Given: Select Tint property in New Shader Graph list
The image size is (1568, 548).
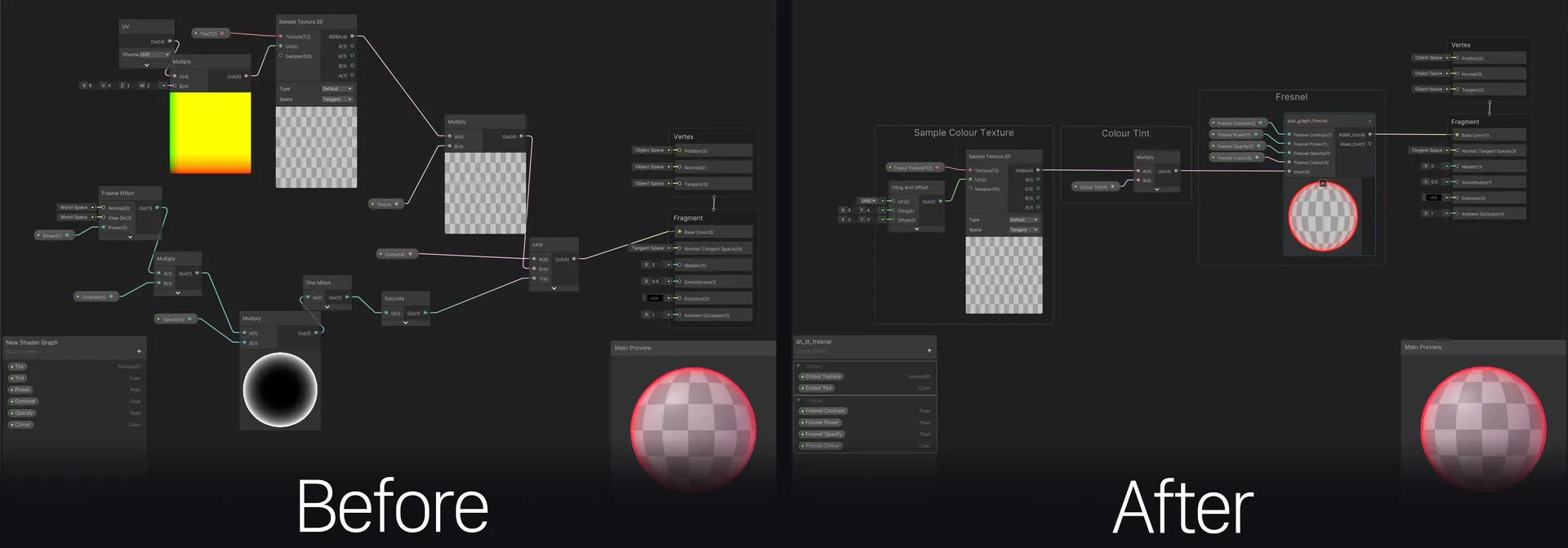Looking at the screenshot, I should pos(18,378).
